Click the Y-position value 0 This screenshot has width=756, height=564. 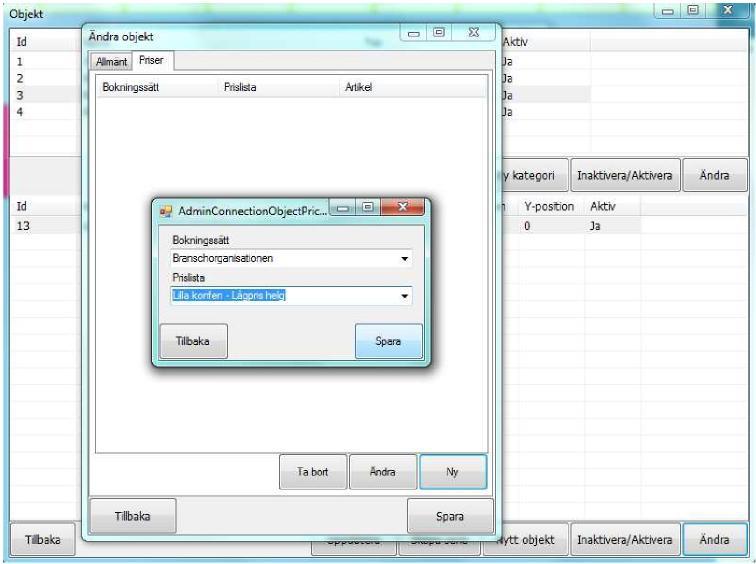point(527,226)
